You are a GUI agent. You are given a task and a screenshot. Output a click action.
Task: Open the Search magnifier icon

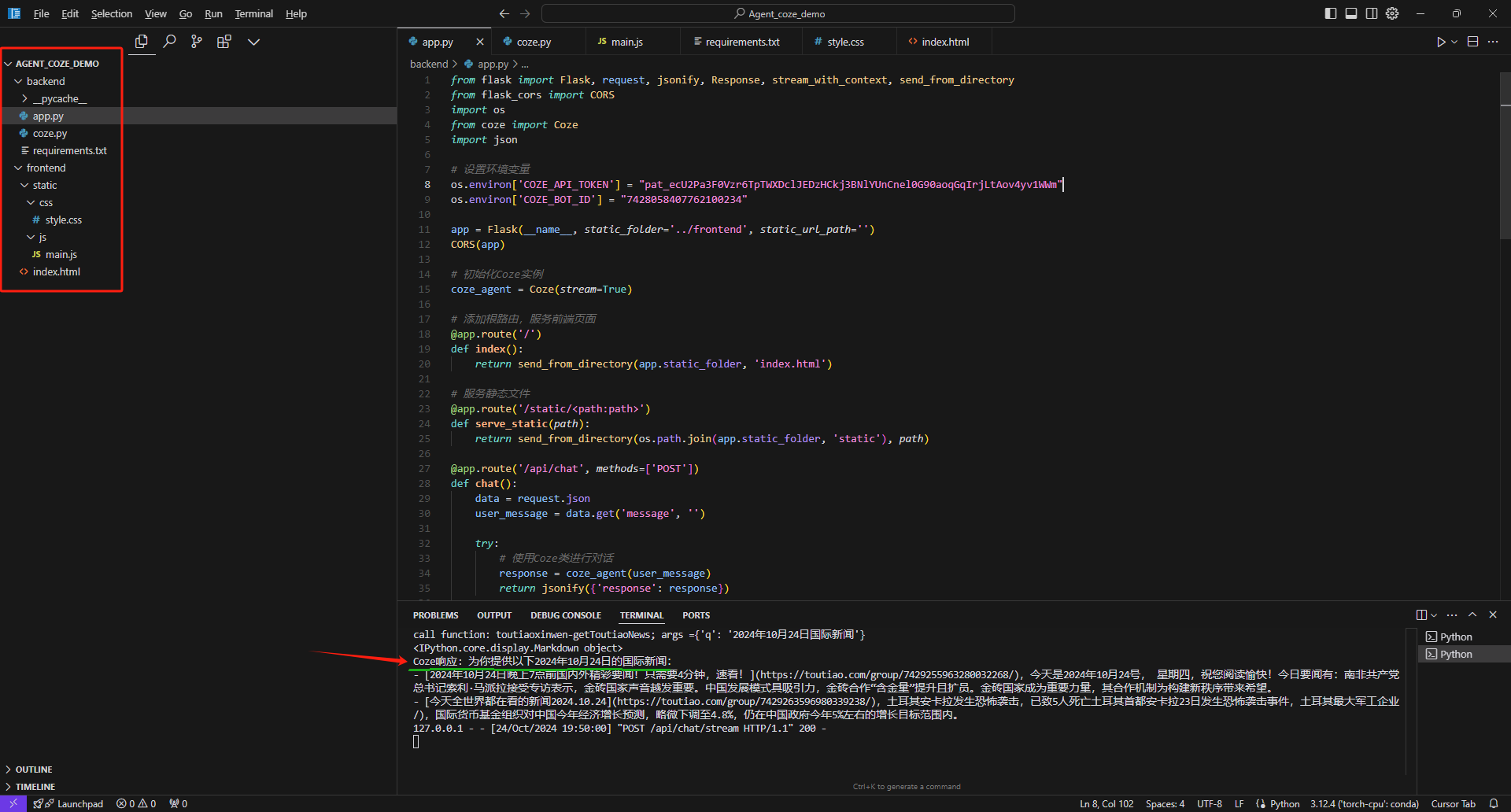[169, 42]
